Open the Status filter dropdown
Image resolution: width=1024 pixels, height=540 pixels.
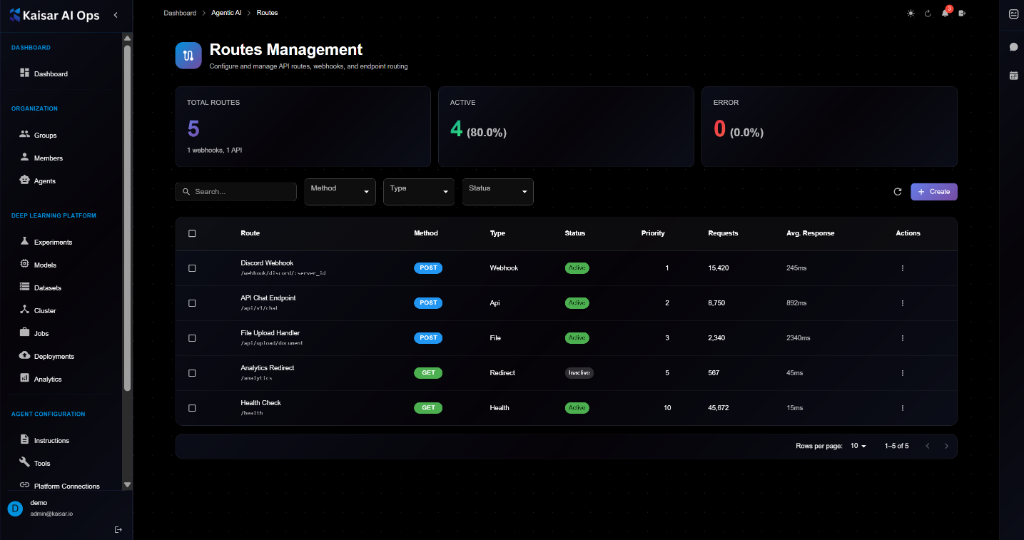click(x=498, y=192)
